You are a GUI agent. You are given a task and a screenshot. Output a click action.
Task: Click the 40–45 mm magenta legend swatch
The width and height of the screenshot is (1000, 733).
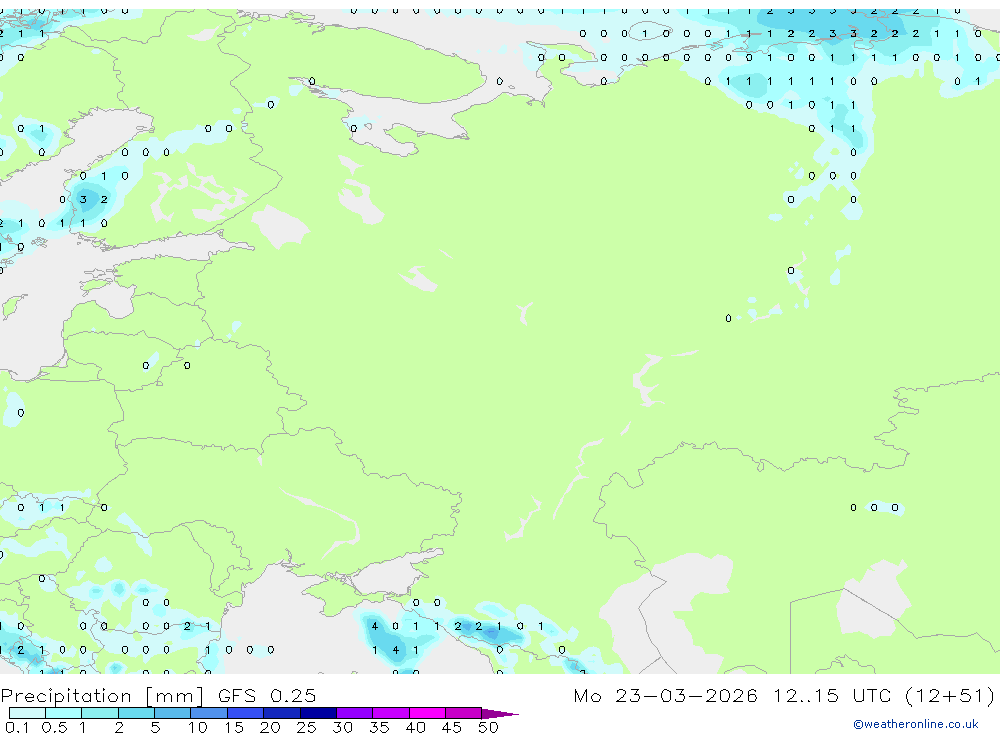(x=427, y=713)
